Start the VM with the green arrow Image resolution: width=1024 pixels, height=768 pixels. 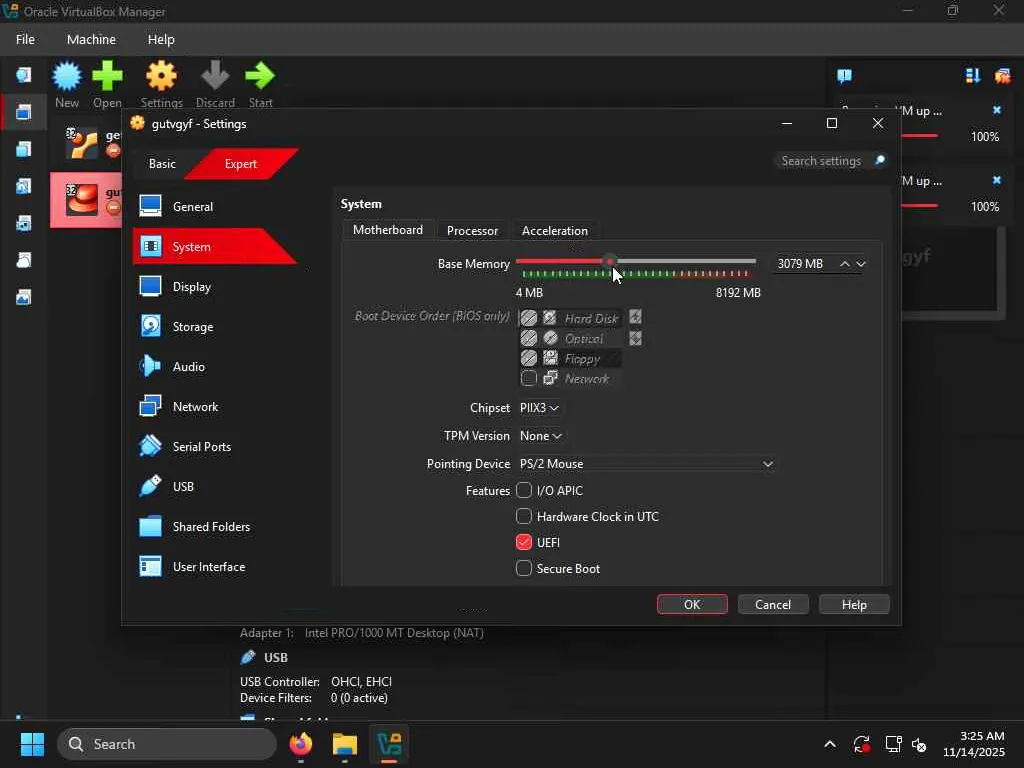click(x=260, y=76)
